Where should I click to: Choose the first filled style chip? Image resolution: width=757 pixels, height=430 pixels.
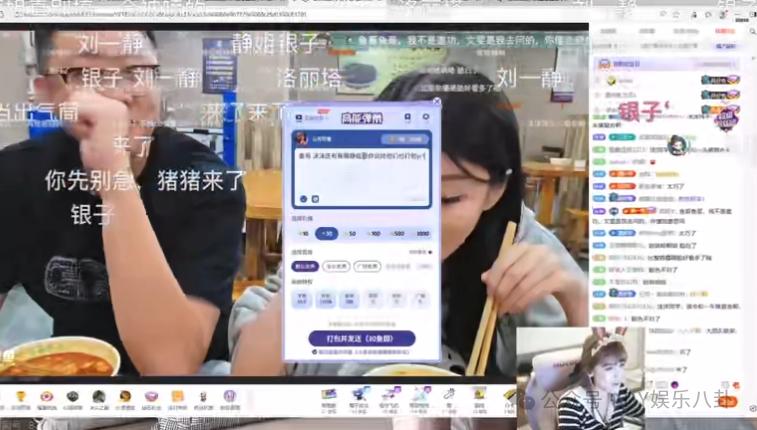coord(305,266)
